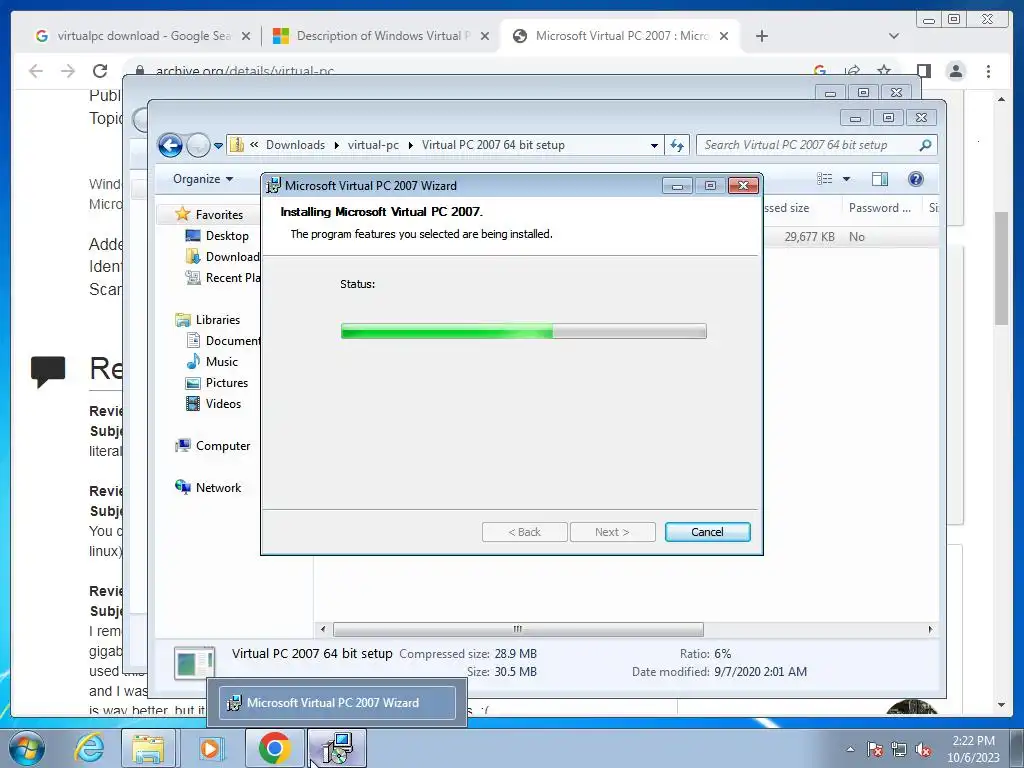1024x768 pixels.
Task: Click the muted volume tray icon
Action: click(923, 750)
